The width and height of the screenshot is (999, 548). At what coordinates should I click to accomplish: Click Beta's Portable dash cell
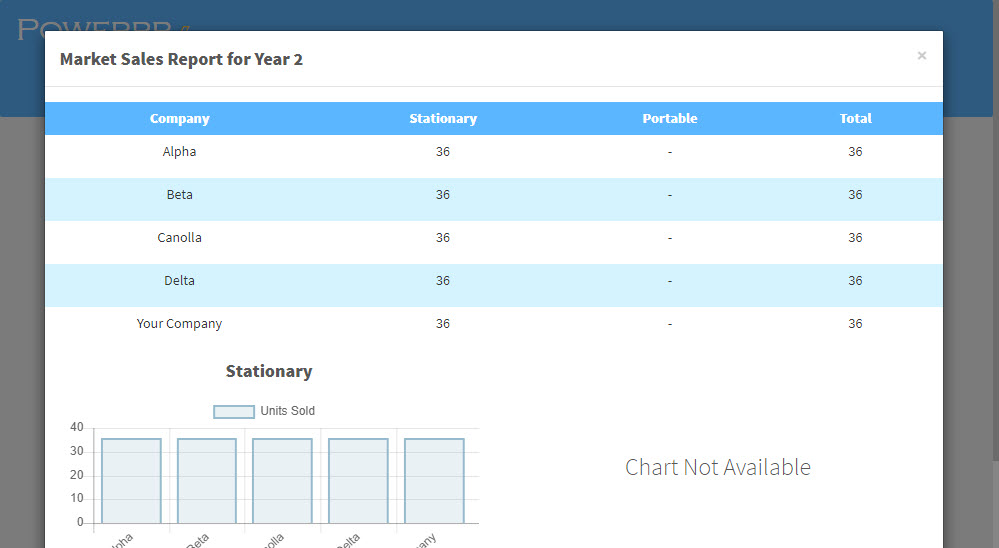pos(670,195)
